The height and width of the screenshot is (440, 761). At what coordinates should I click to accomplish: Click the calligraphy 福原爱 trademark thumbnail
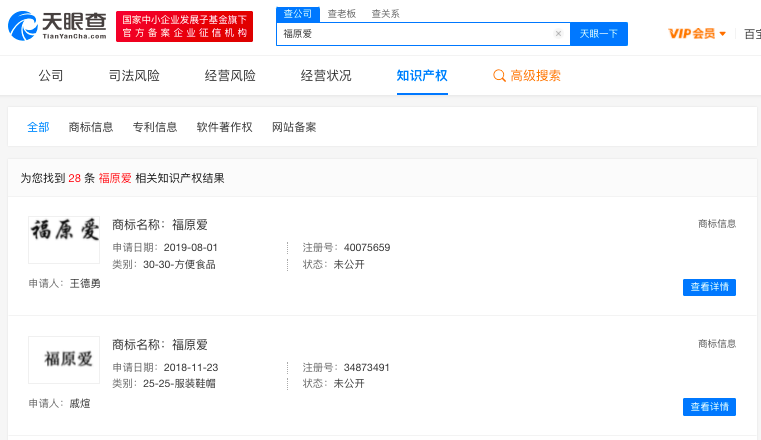coord(64,240)
